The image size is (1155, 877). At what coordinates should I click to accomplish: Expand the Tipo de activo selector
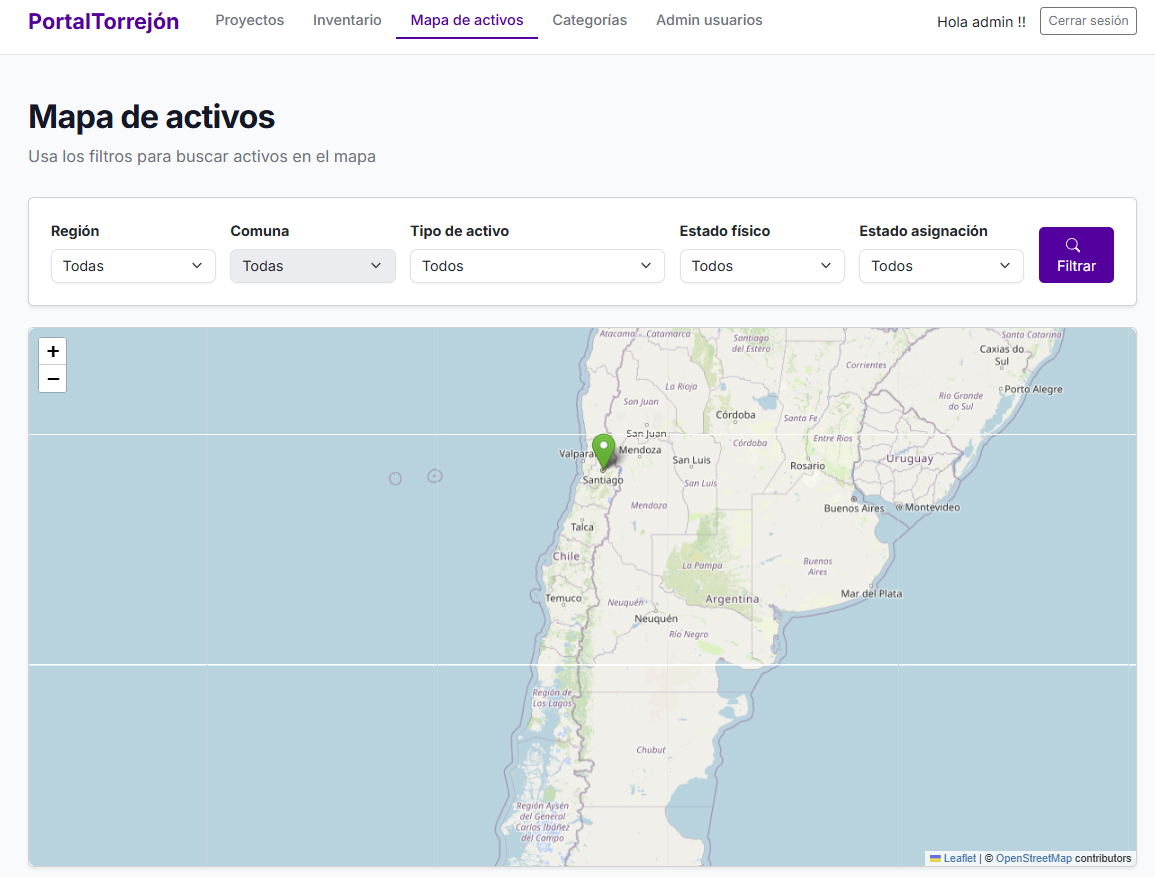536,266
